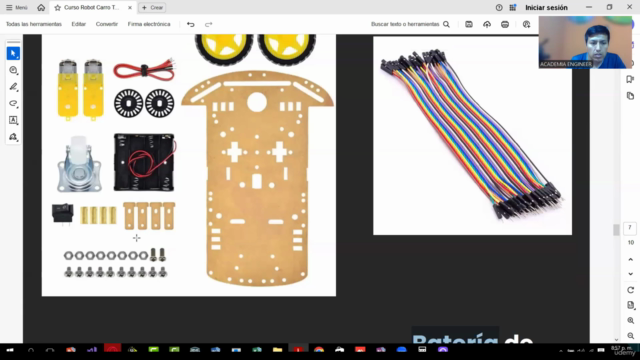Open Chrome from the taskbar
Screen dimensions: 640x360
[x=319, y=350]
